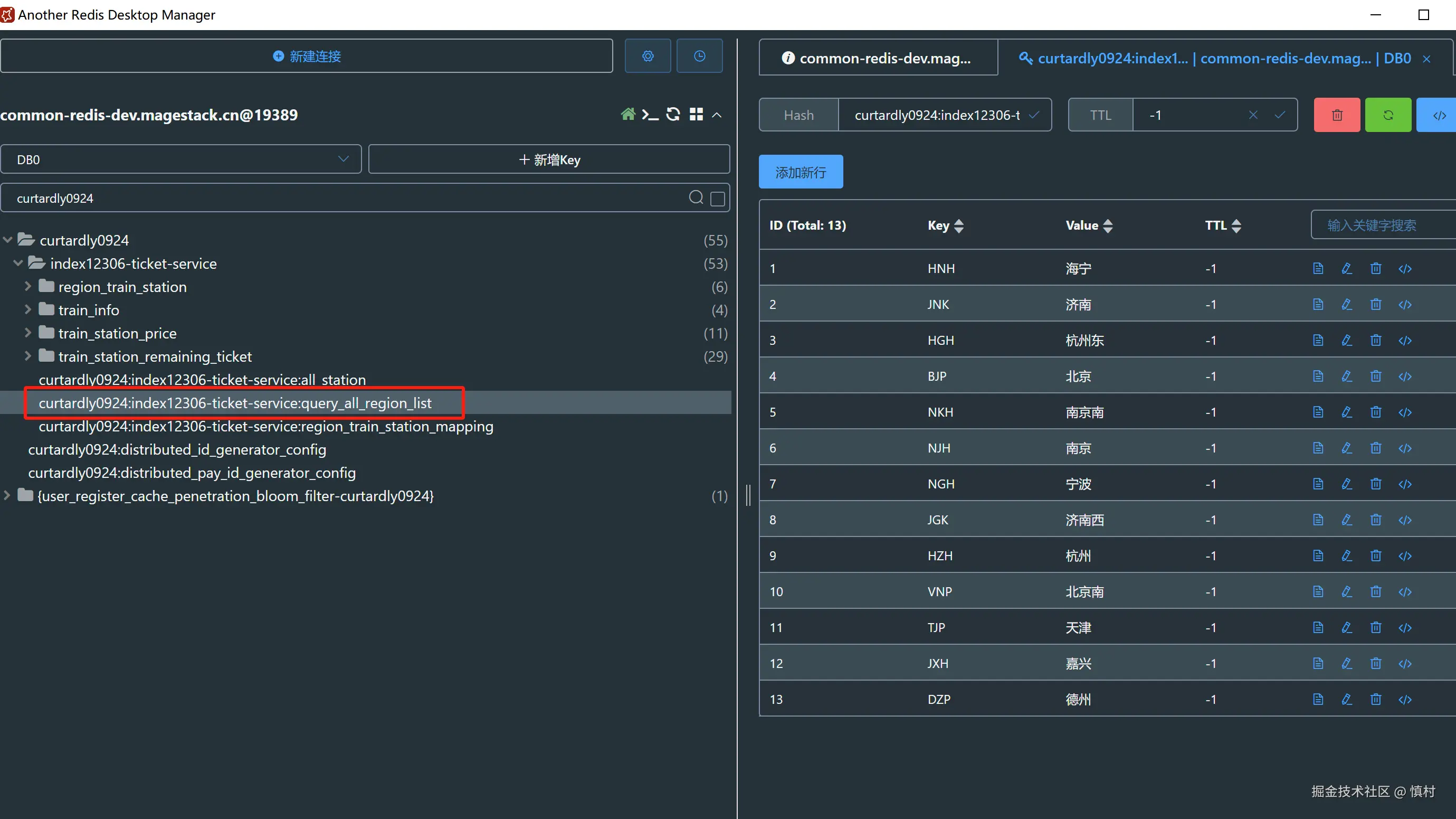Open the command log clock icon
The image size is (1456, 819).
click(699, 56)
